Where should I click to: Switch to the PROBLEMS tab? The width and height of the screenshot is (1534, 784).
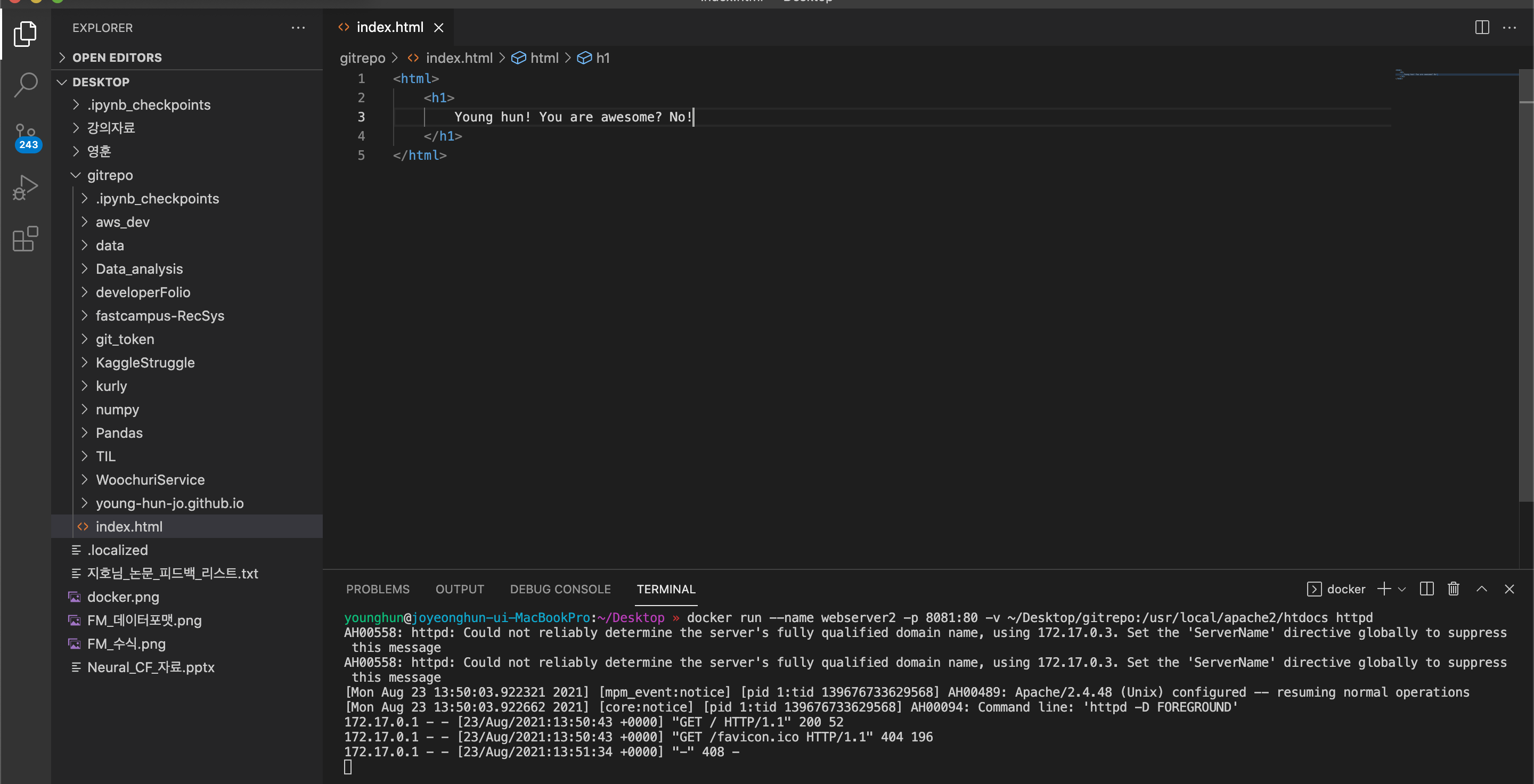click(378, 589)
